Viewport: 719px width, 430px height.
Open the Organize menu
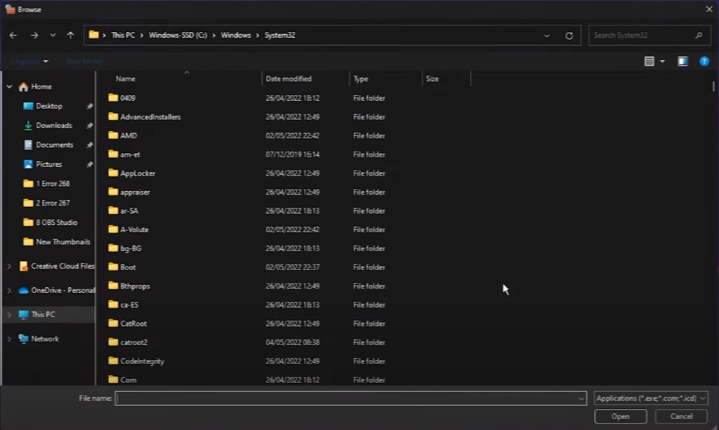pyautogui.click(x=30, y=61)
